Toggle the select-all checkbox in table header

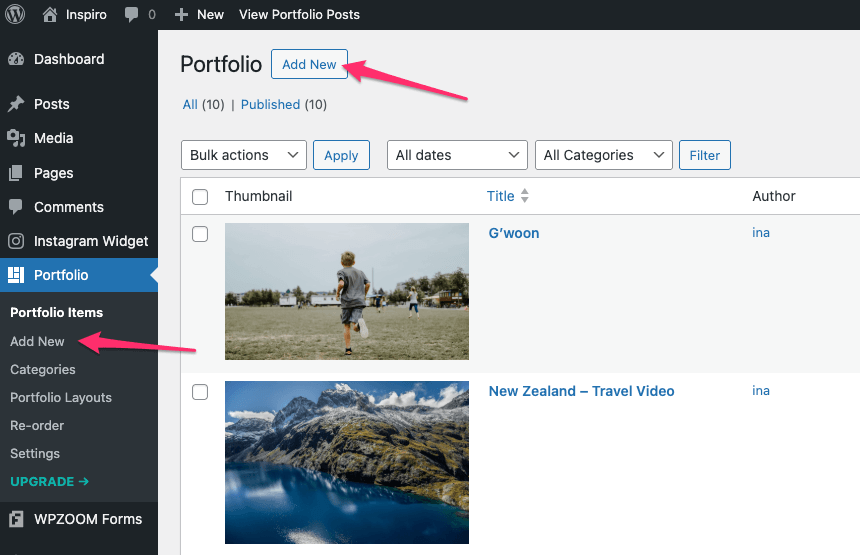[200, 197]
